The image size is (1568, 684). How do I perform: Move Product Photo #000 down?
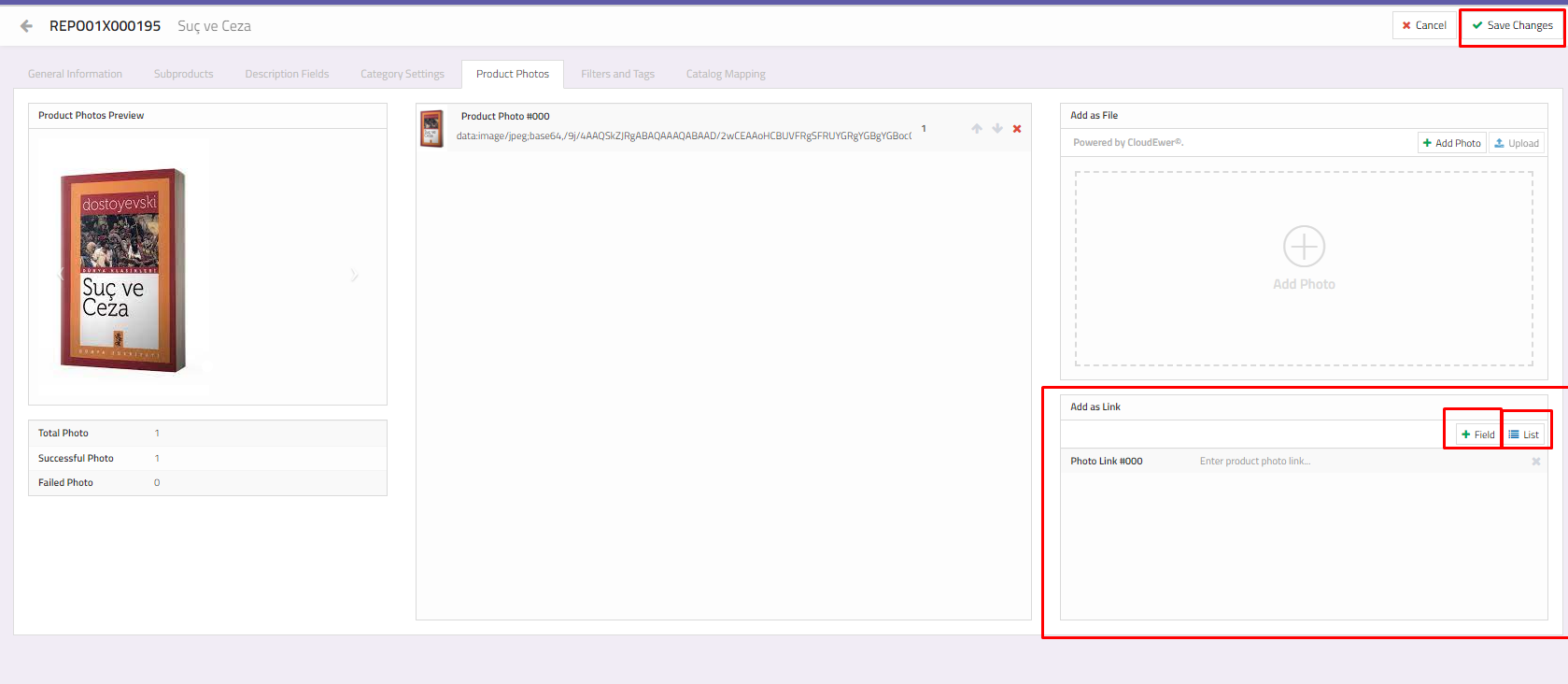997,129
